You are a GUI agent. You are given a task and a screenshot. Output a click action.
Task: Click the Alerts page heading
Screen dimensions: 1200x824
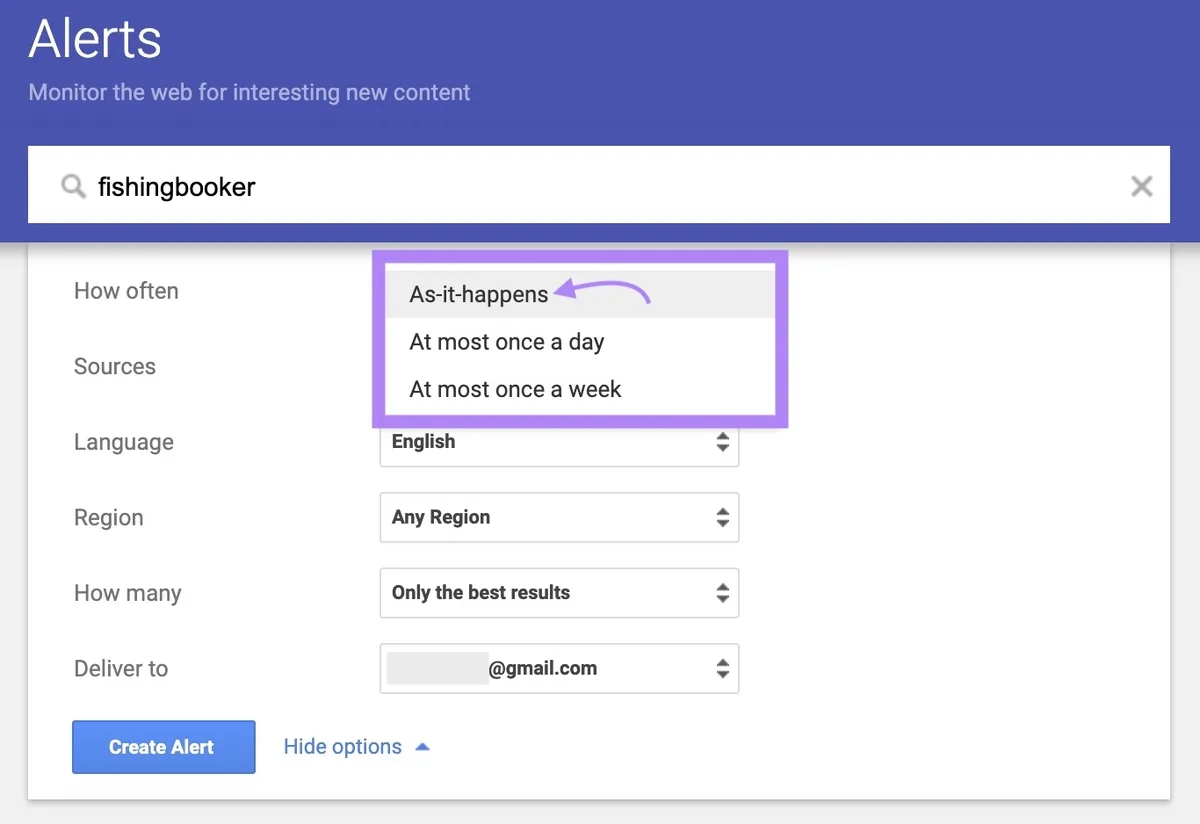95,40
